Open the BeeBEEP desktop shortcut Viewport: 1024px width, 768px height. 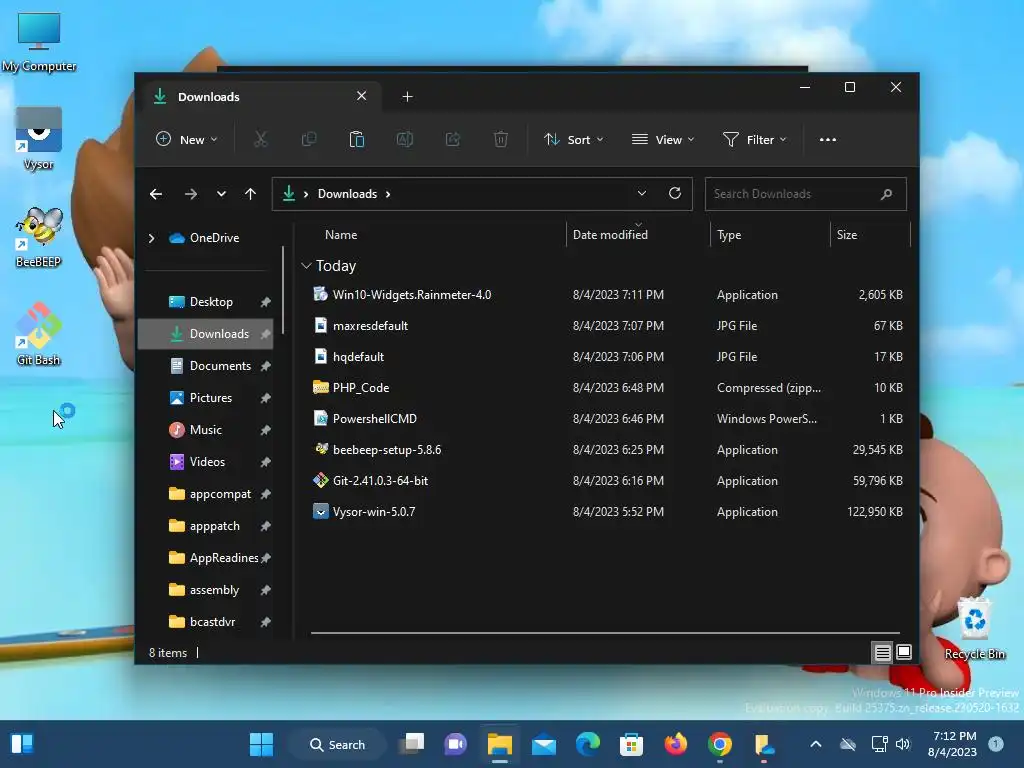click(39, 236)
